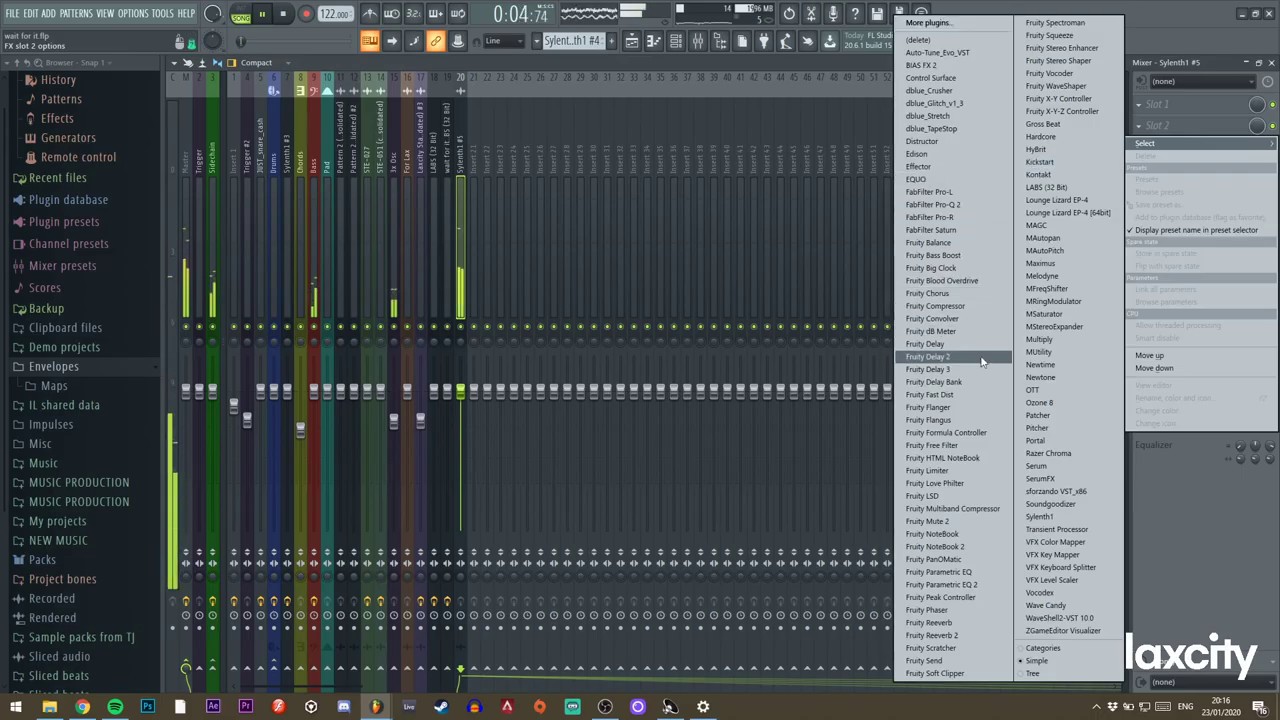Toggle the countdown before recording icon

pyautogui.click(x=414, y=14)
